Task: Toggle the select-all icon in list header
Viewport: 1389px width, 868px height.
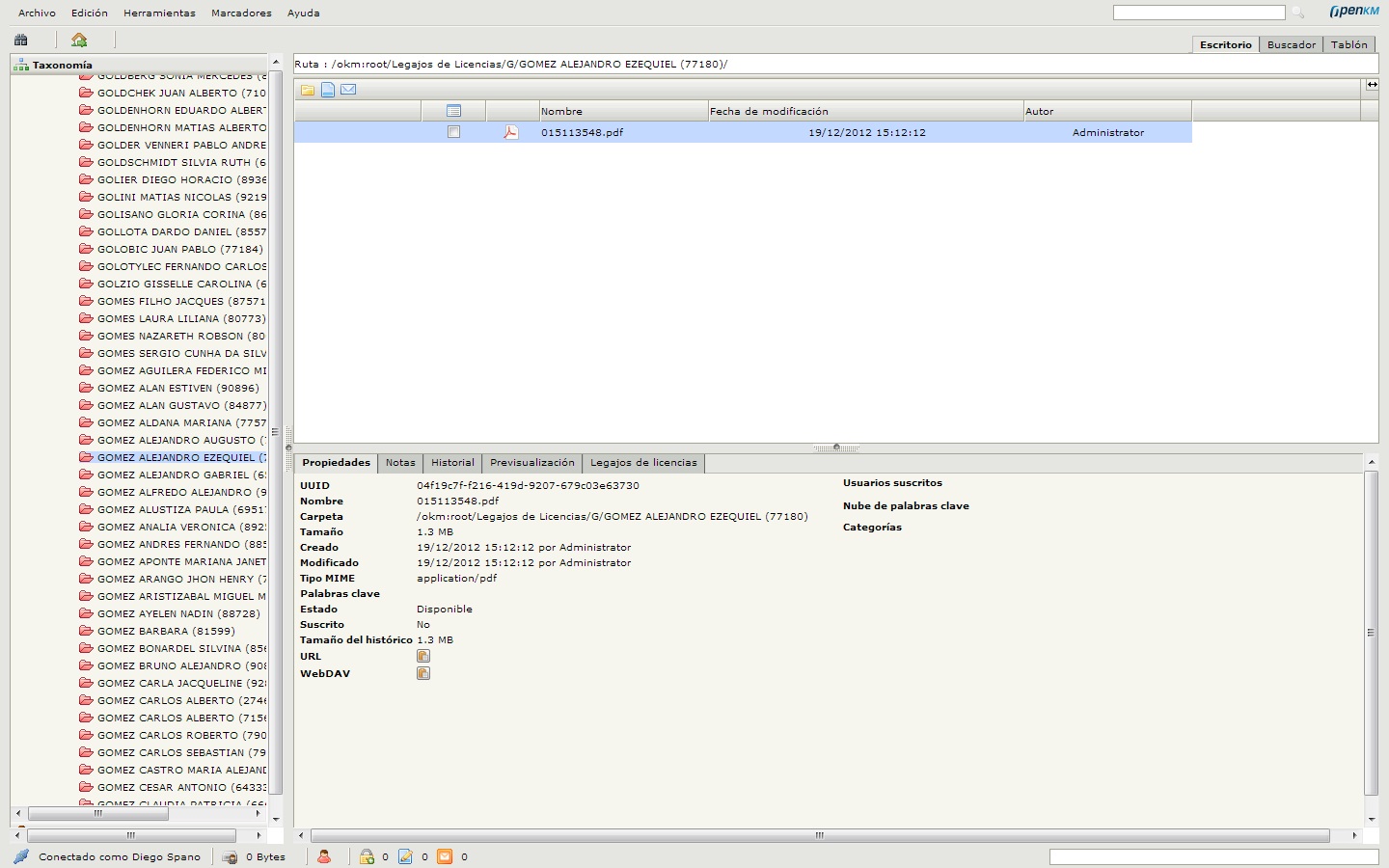Action: 453,111
